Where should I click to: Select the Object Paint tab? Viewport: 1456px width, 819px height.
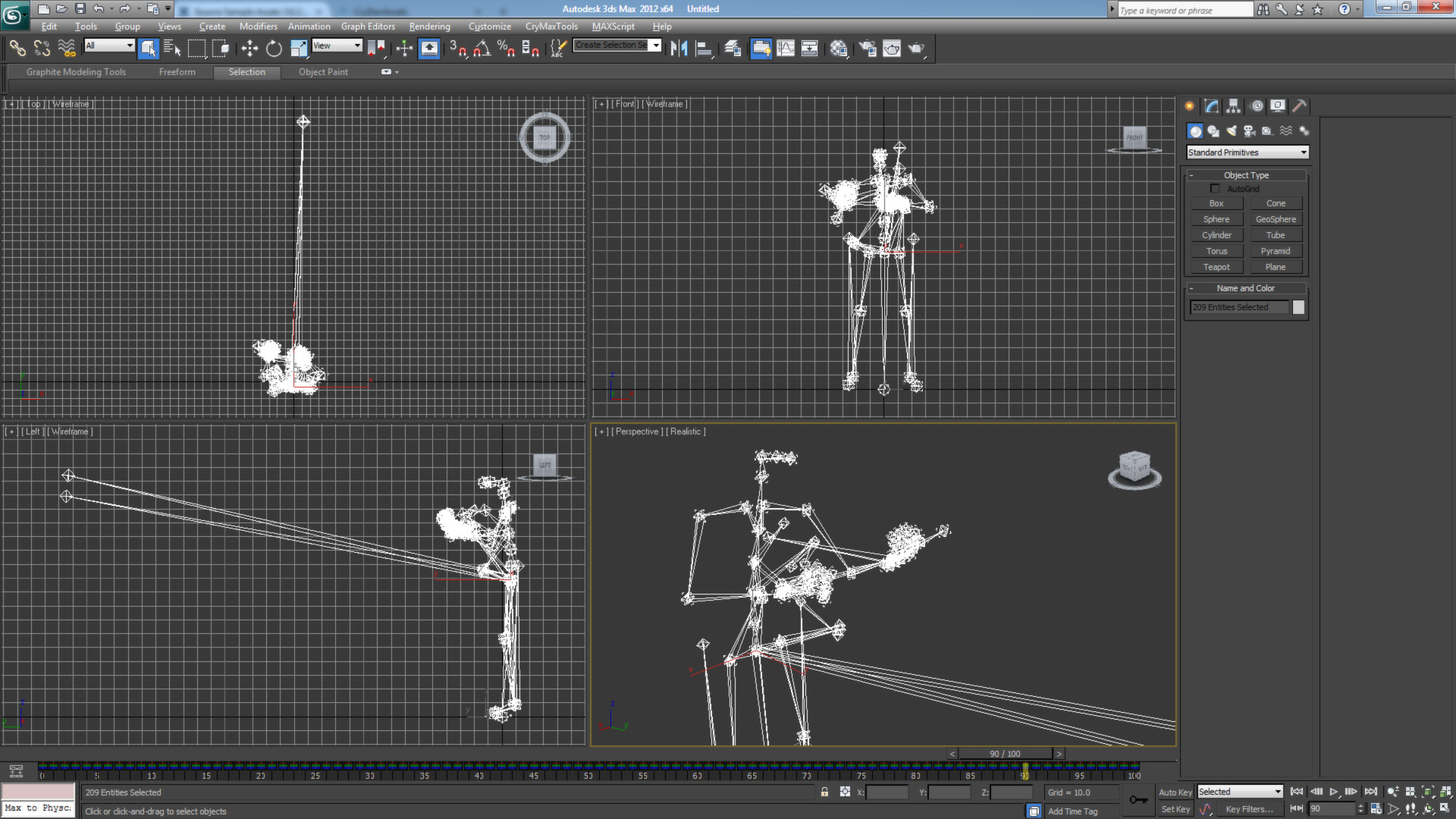click(x=323, y=71)
